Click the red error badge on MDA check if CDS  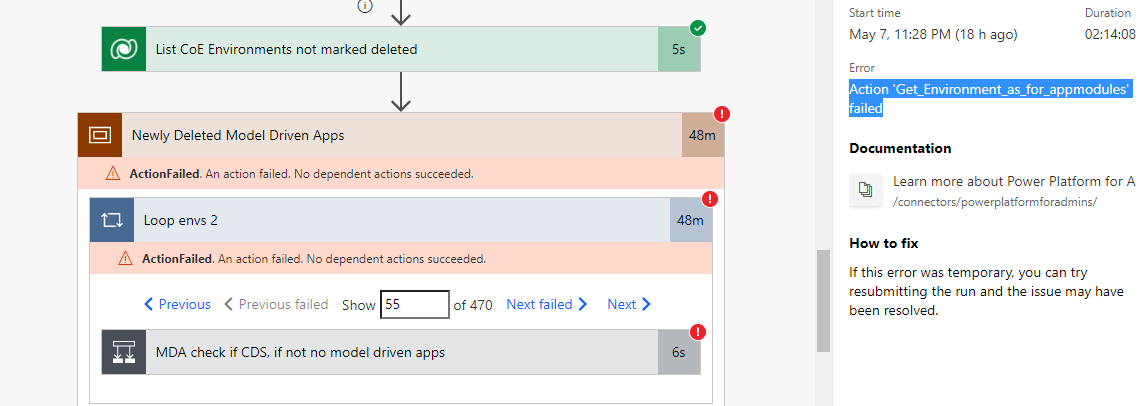(x=698, y=332)
